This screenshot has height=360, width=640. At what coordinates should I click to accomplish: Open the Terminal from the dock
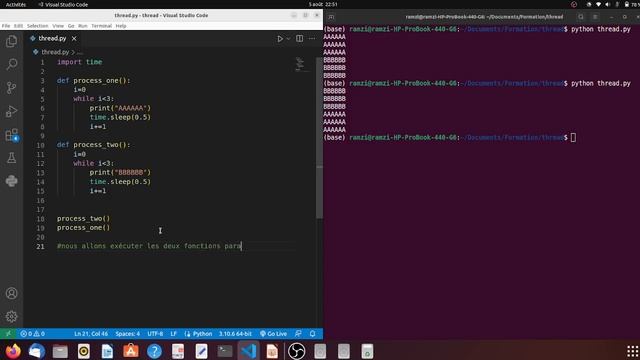pos(225,351)
